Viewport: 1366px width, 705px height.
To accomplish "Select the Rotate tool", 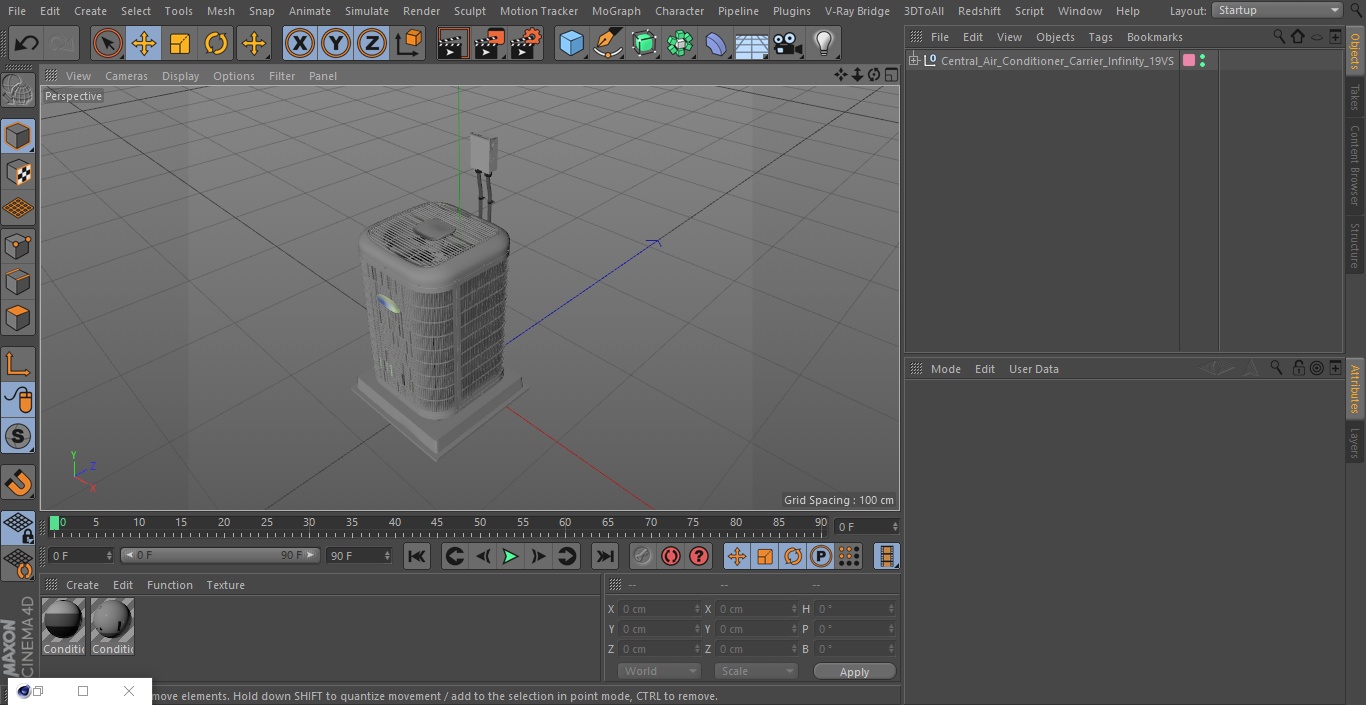I will pos(216,43).
